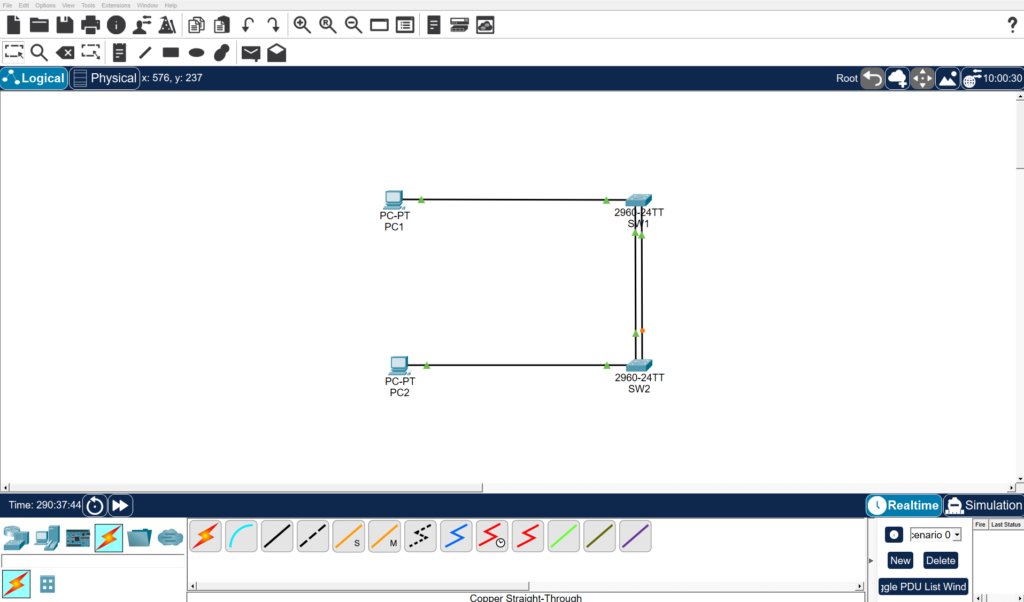Screen dimensions: 1024x602
Task: Open the Extensions menu
Action: (x=116, y=4)
